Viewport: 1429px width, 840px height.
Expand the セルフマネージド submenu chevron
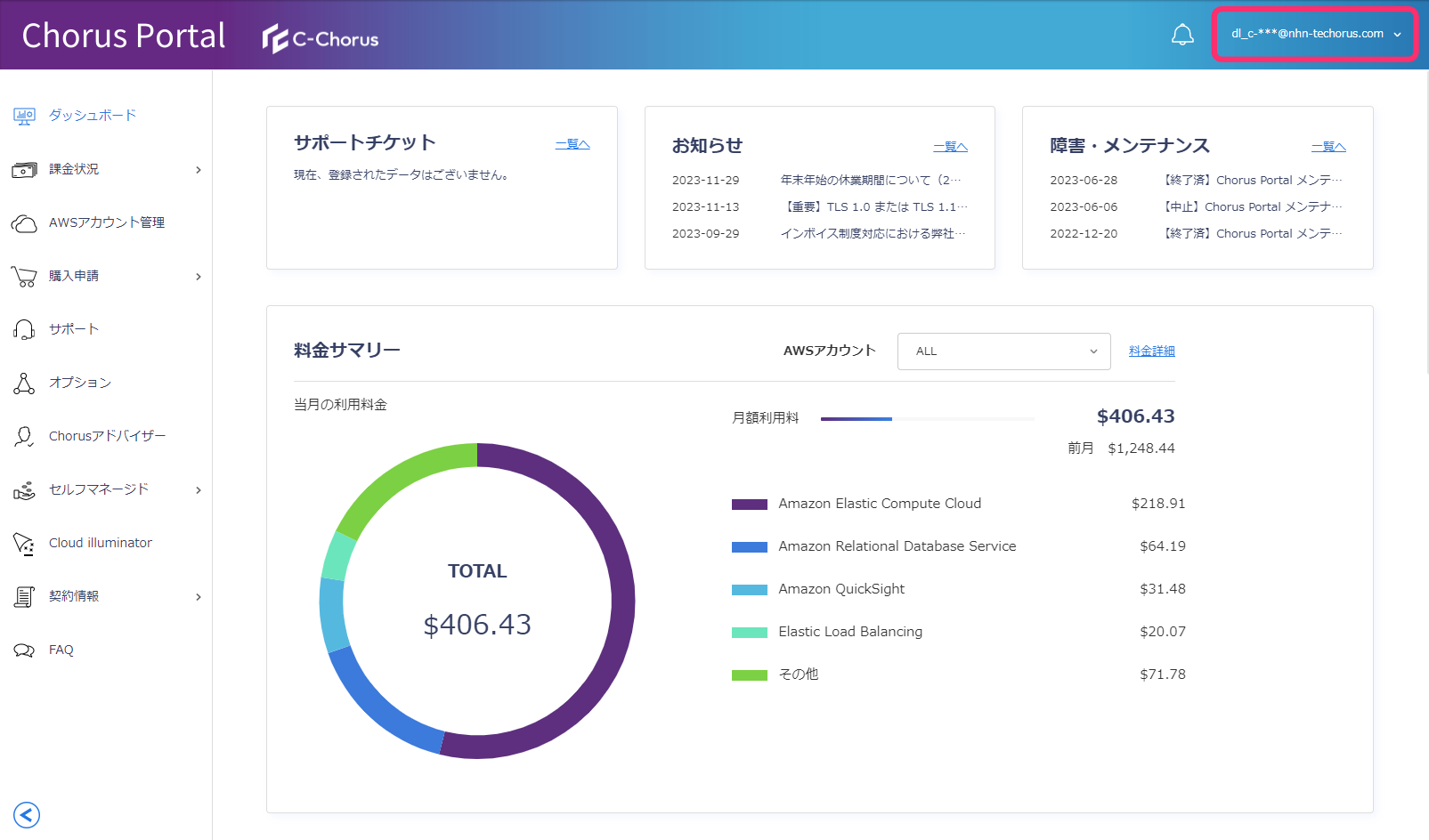pos(198,490)
